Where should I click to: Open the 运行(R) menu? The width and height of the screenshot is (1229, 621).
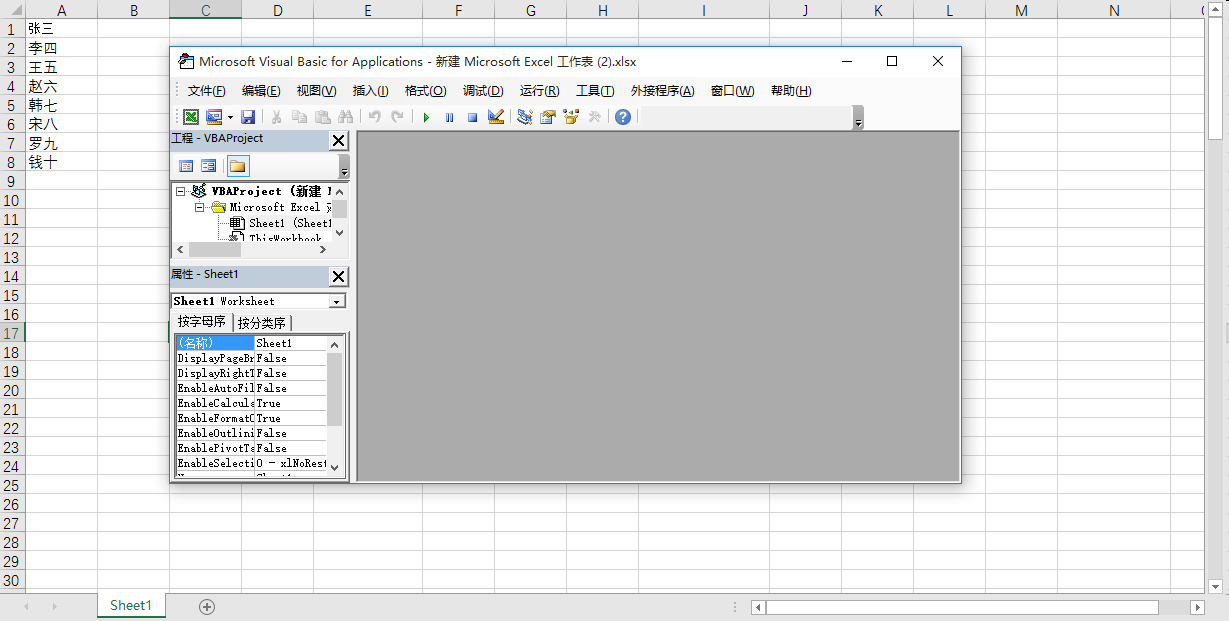tap(539, 91)
